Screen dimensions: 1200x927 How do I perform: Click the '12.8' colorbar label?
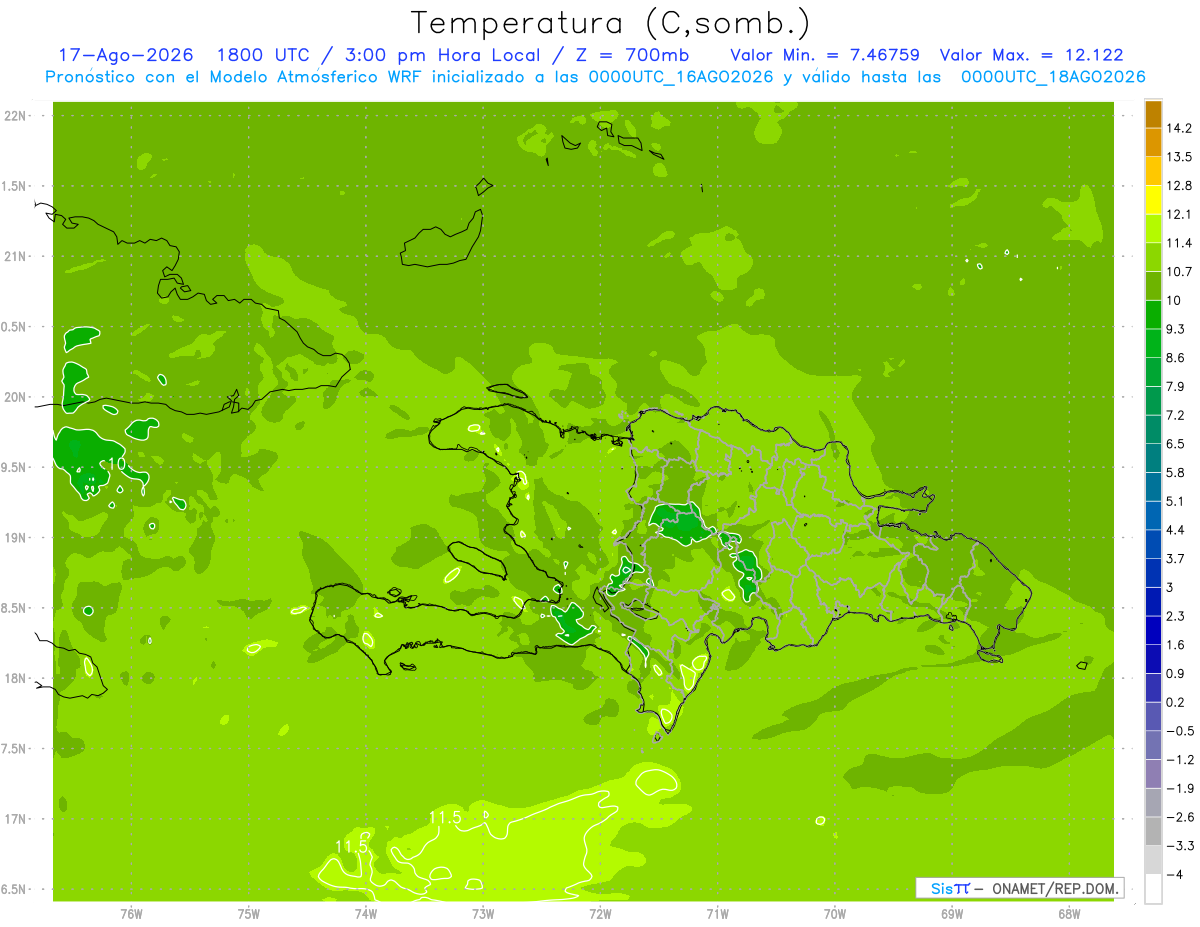pos(1180,185)
